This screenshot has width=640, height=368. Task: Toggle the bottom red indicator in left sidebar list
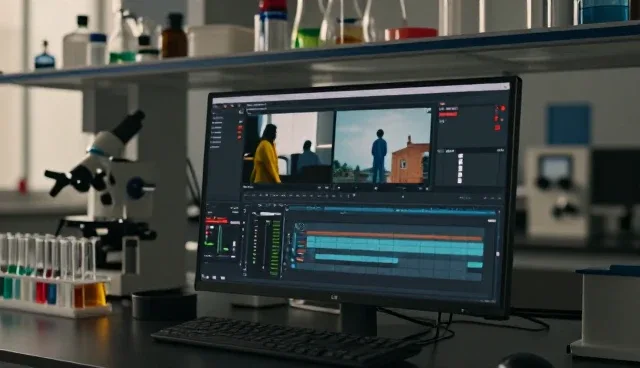pos(240,137)
